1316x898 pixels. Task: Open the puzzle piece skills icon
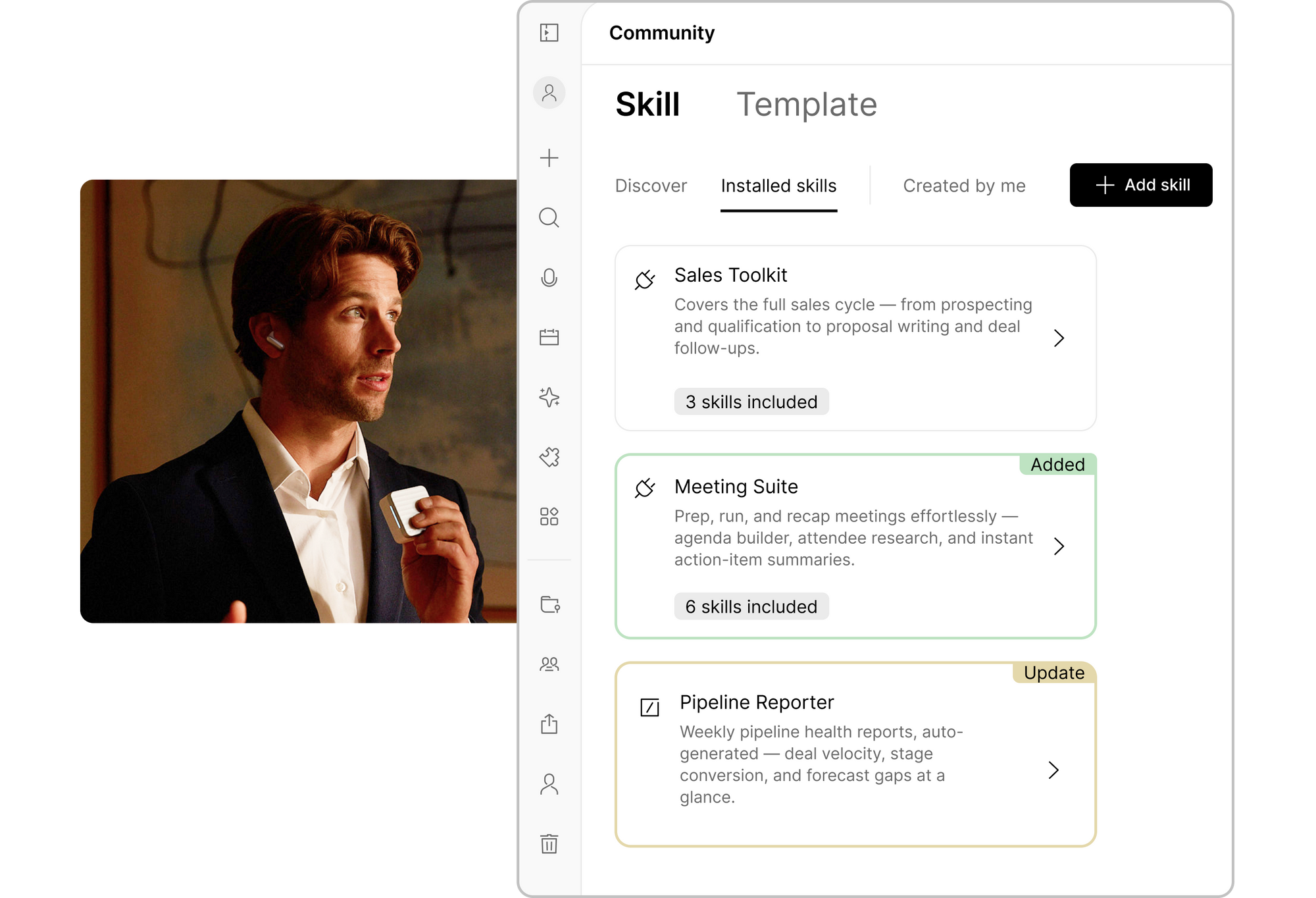point(549,457)
